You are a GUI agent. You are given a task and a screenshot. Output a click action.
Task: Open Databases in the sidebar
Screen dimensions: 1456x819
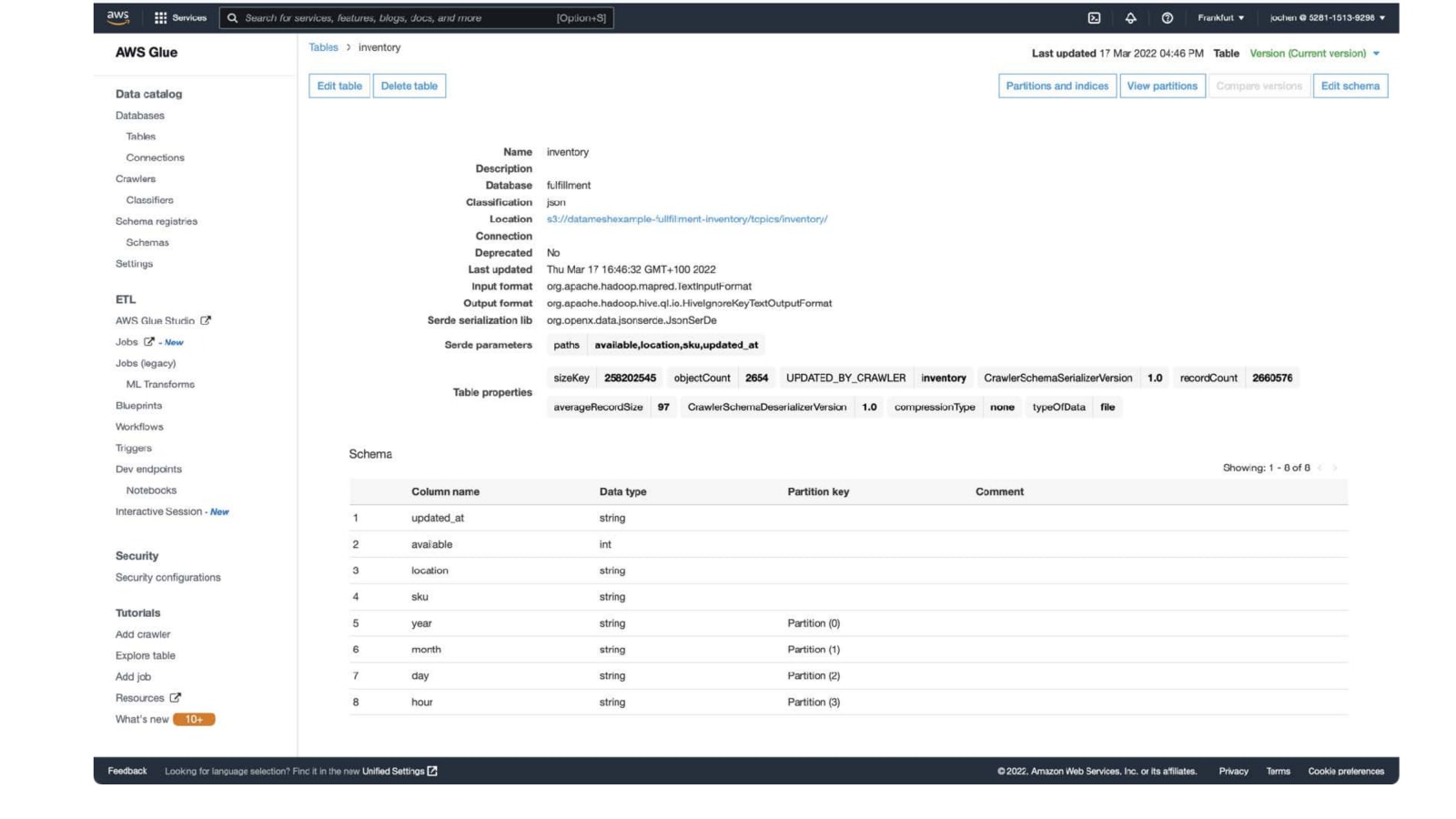[x=140, y=116]
